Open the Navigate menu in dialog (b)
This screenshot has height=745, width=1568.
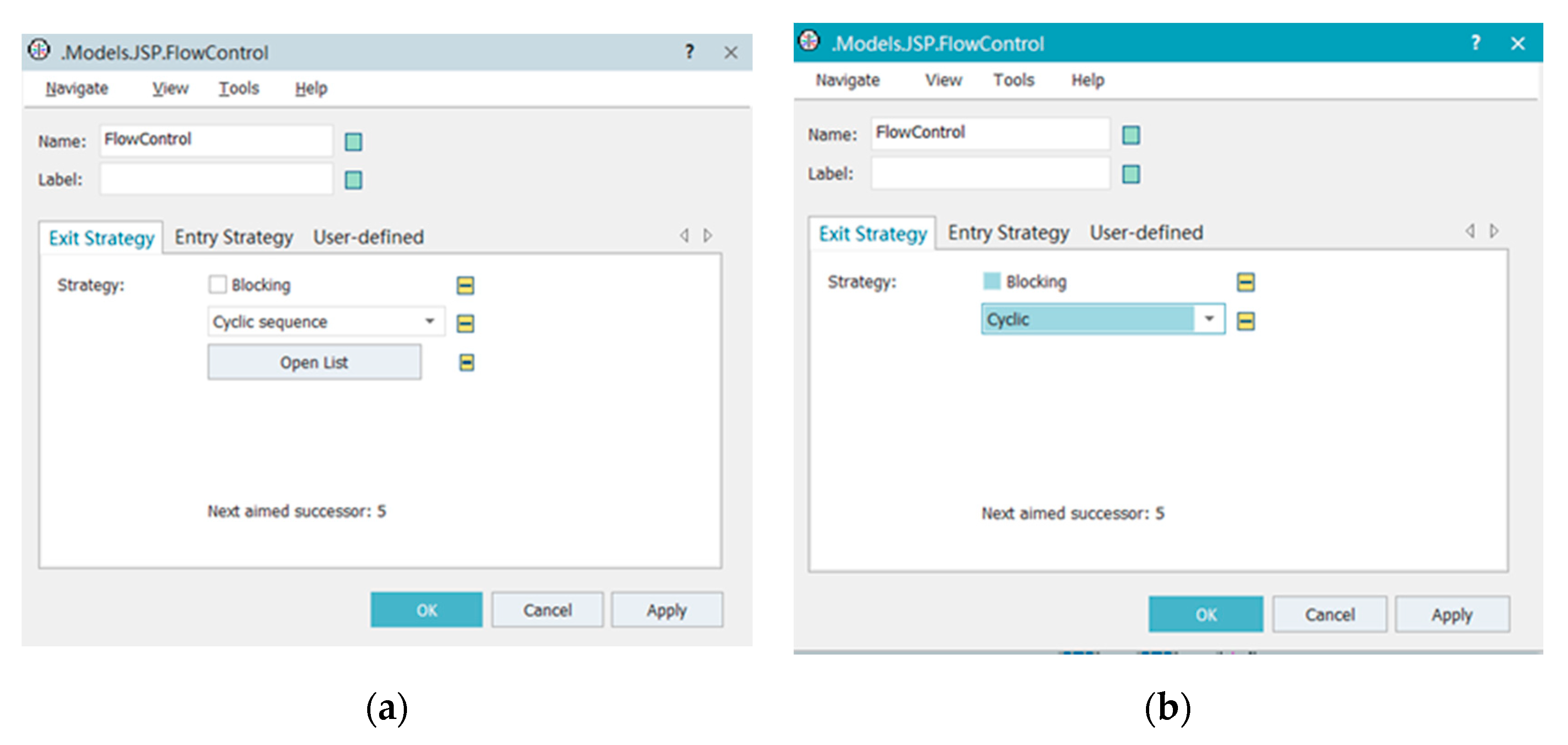click(847, 80)
